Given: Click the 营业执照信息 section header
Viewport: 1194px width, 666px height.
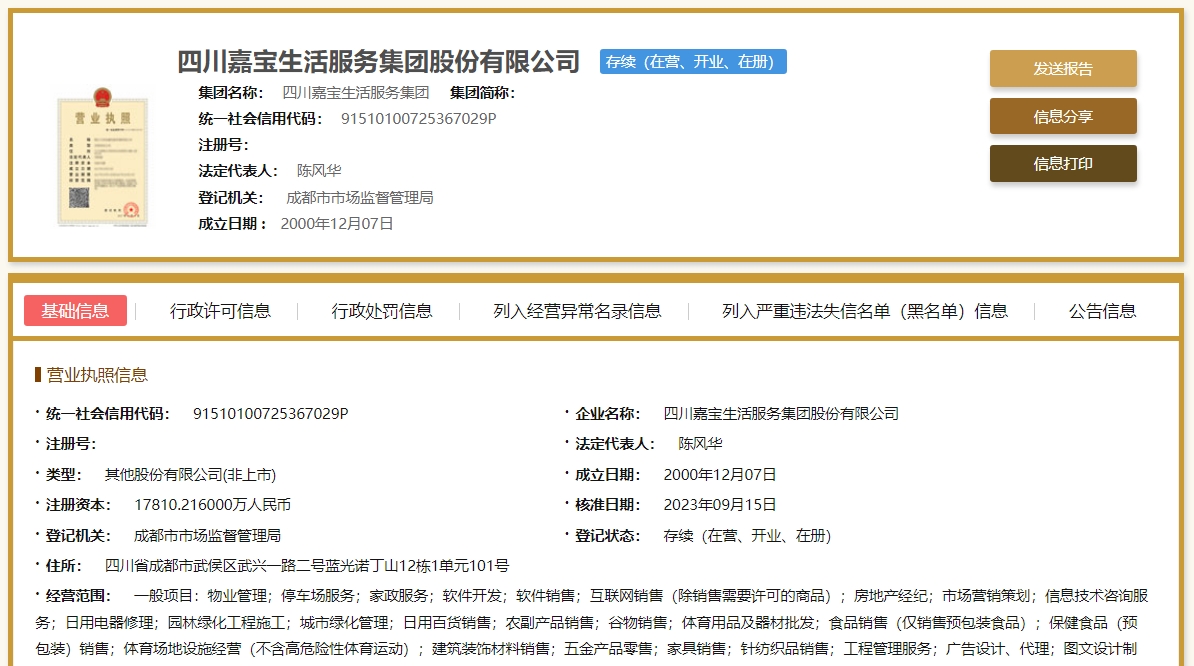Looking at the screenshot, I should click(97, 375).
